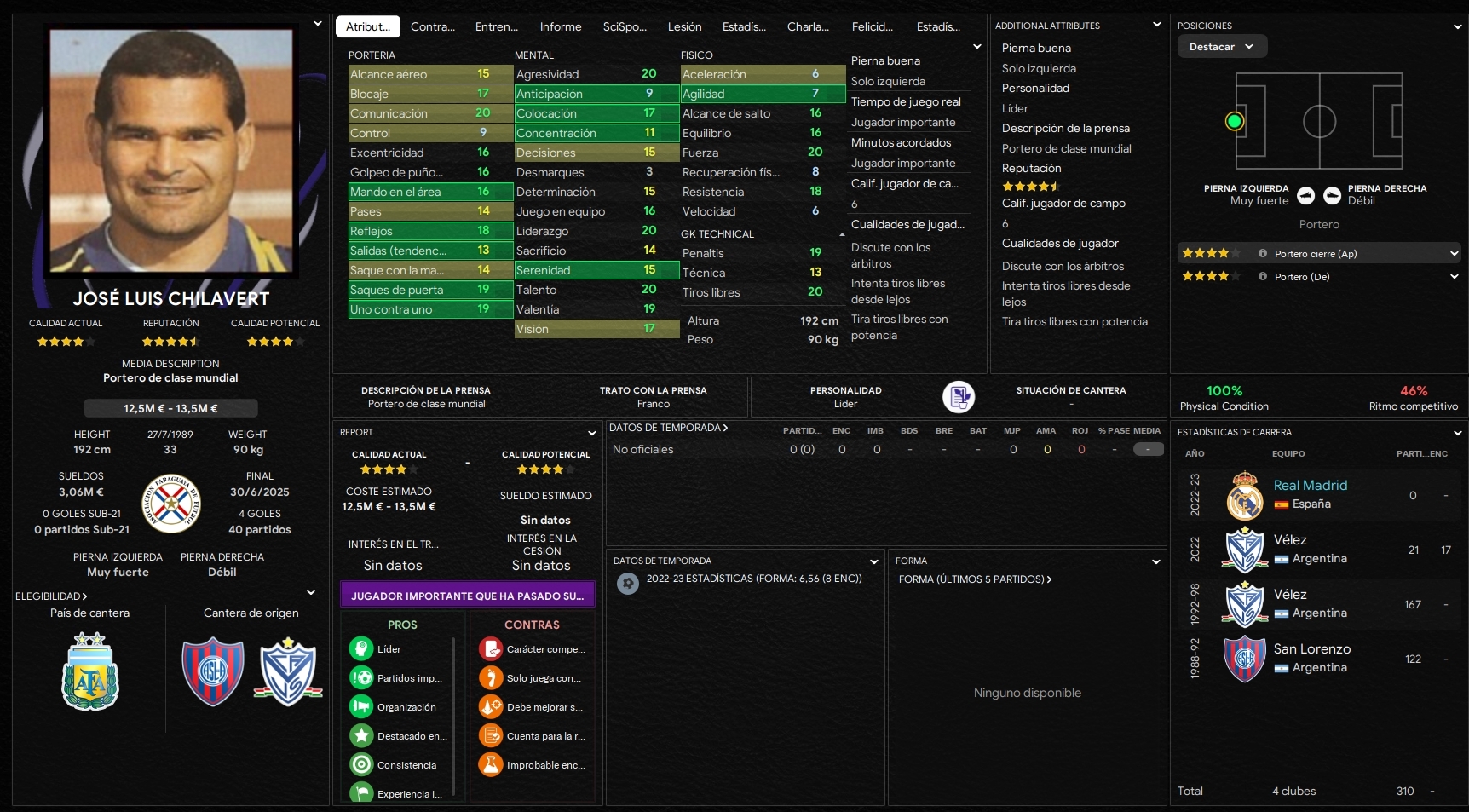Image resolution: width=1469 pixels, height=812 pixels.
Task: Open the Additional Attributes panel dropdown
Action: pos(1156,25)
